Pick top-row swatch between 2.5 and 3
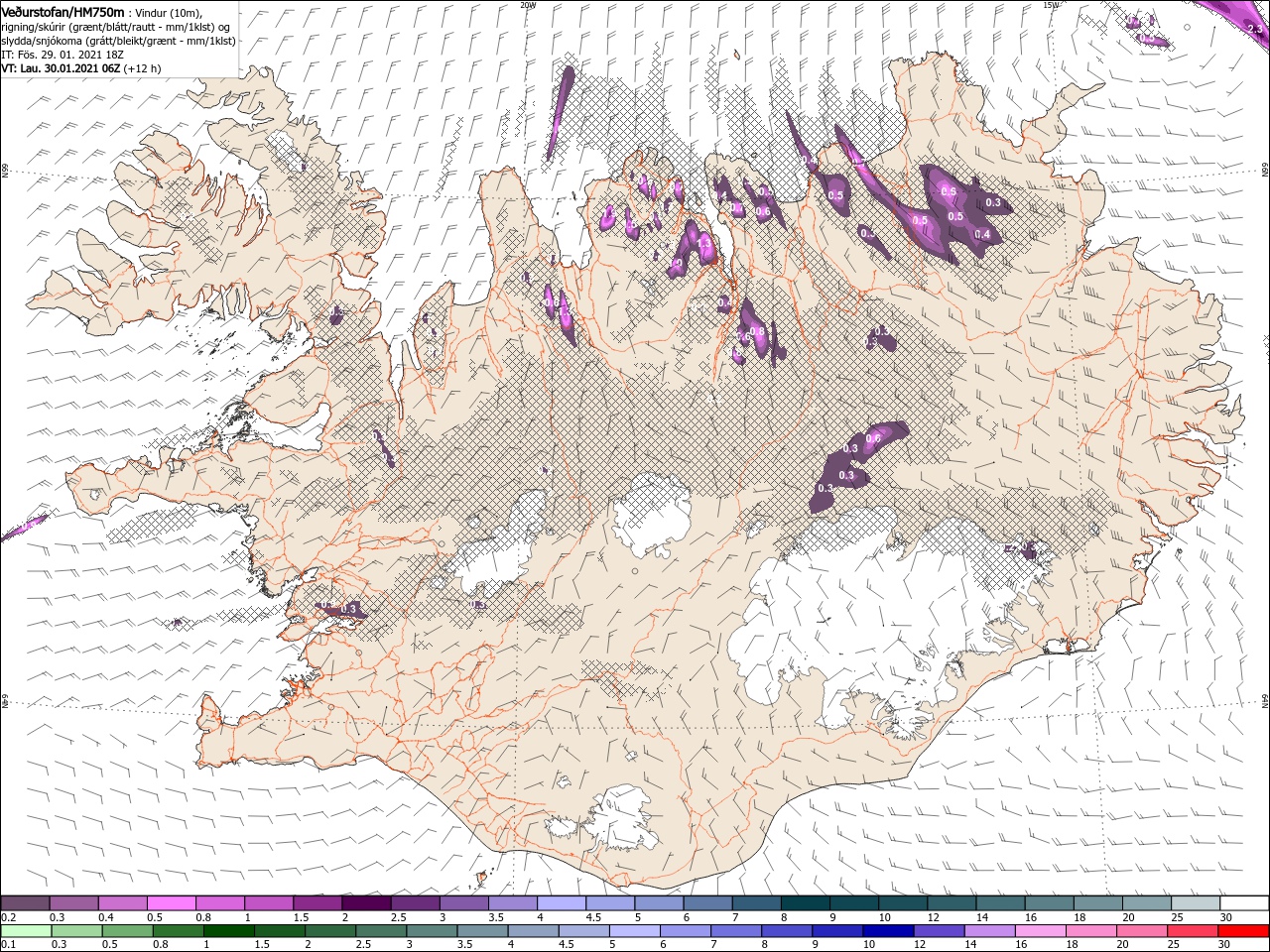The width and height of the screenshot is (1270, 952). click(x=415, y=903)
